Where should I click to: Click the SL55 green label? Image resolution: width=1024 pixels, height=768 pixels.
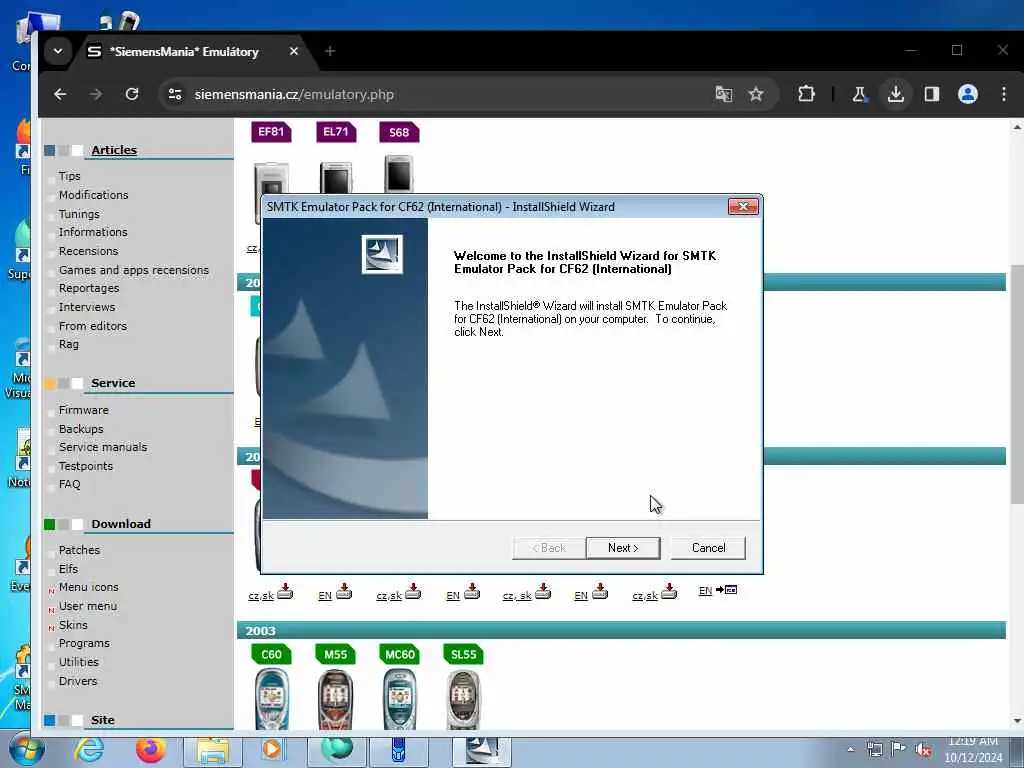463,654
